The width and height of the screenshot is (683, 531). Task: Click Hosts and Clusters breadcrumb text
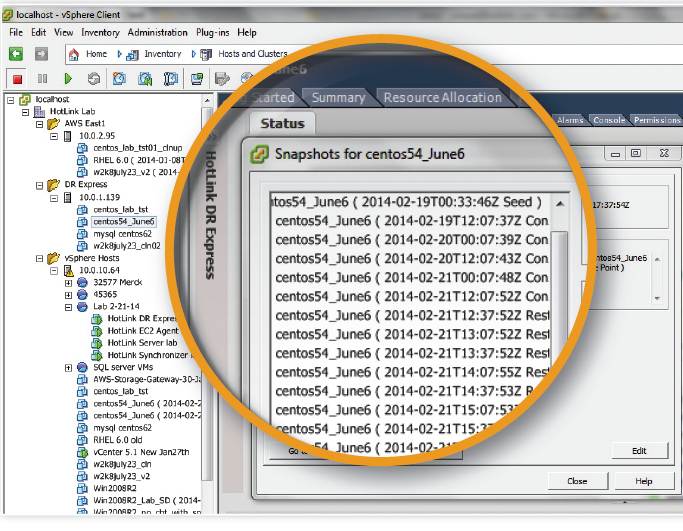[253, 54]
